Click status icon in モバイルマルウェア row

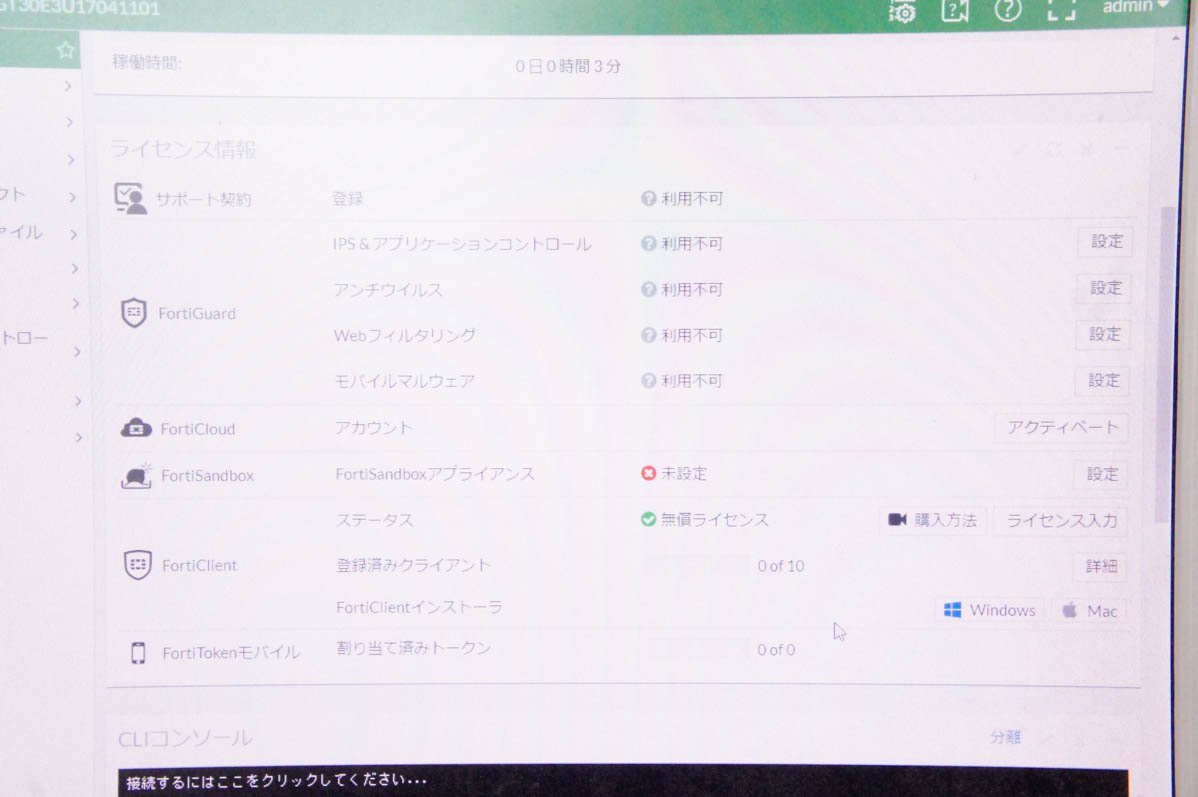[x=649, y=381]
